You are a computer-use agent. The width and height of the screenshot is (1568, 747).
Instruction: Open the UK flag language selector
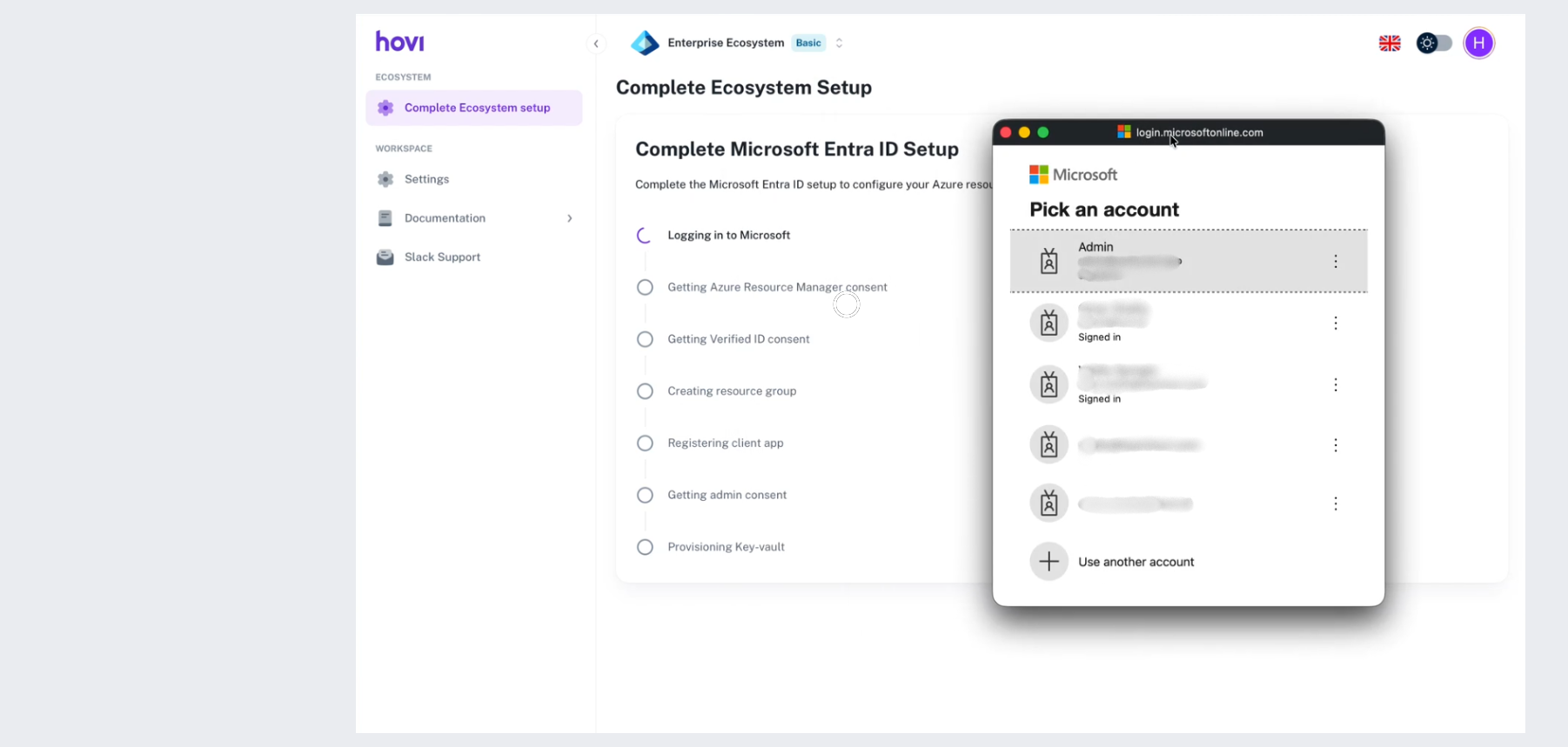tap(1390, 43)
